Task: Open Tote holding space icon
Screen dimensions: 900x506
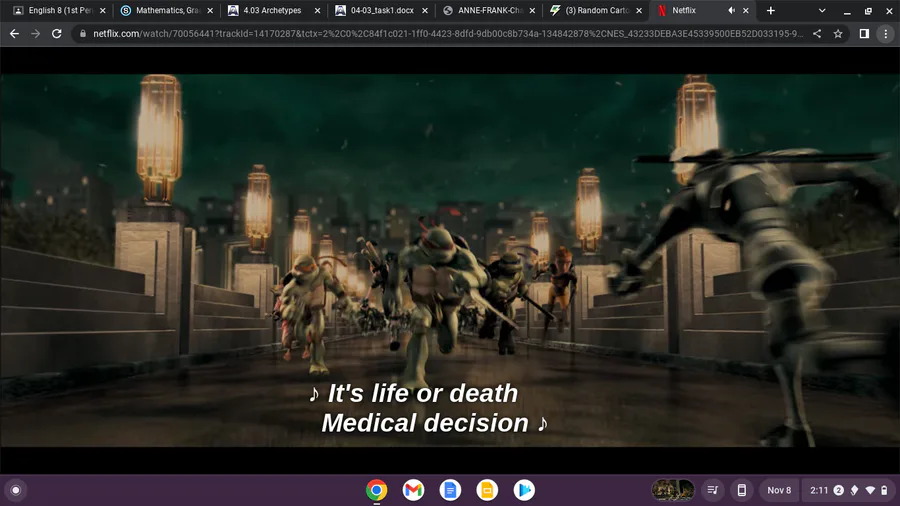Action: point(713,490)
